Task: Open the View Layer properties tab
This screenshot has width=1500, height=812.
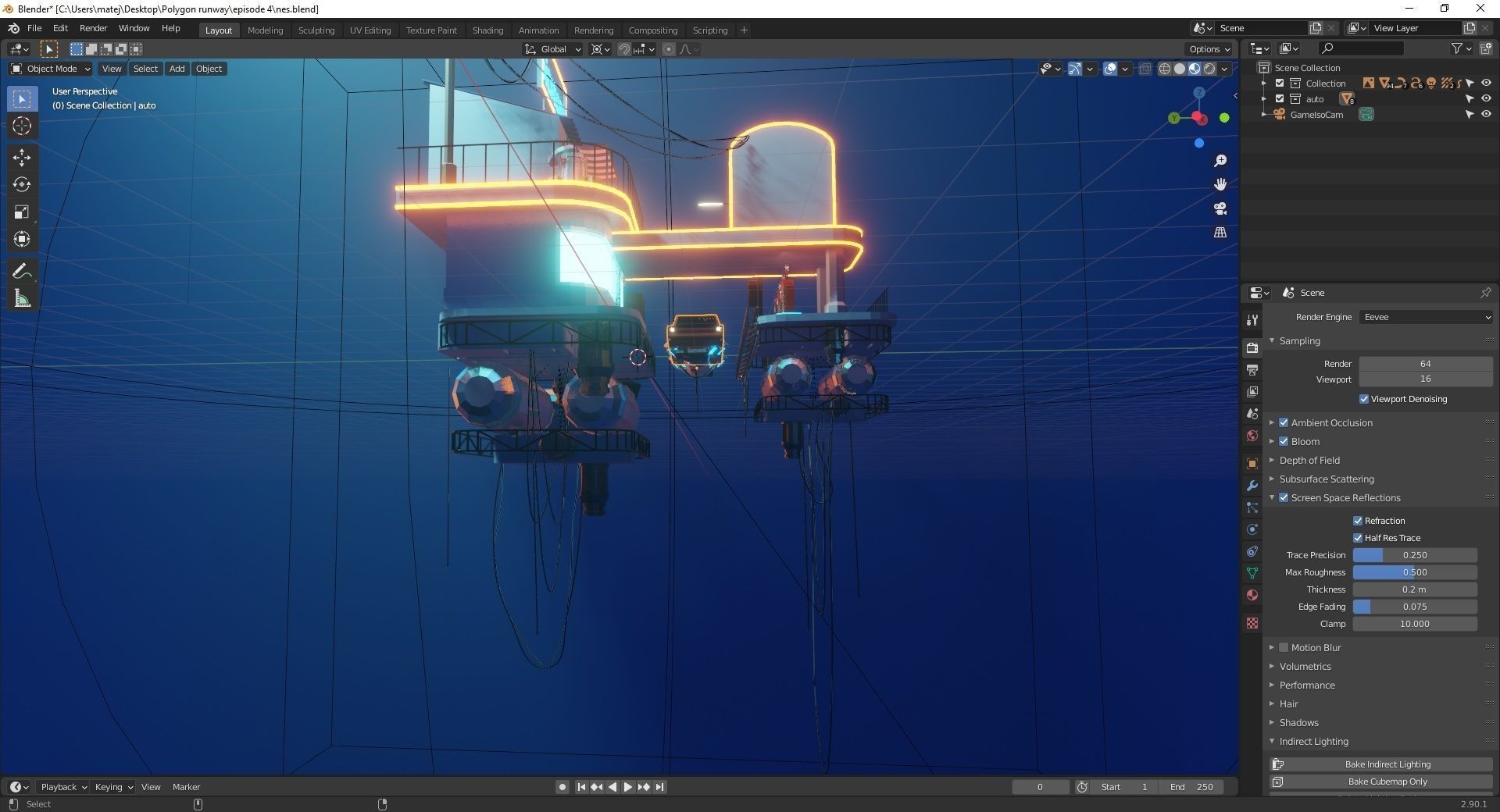Action: tap(1252, 391)
